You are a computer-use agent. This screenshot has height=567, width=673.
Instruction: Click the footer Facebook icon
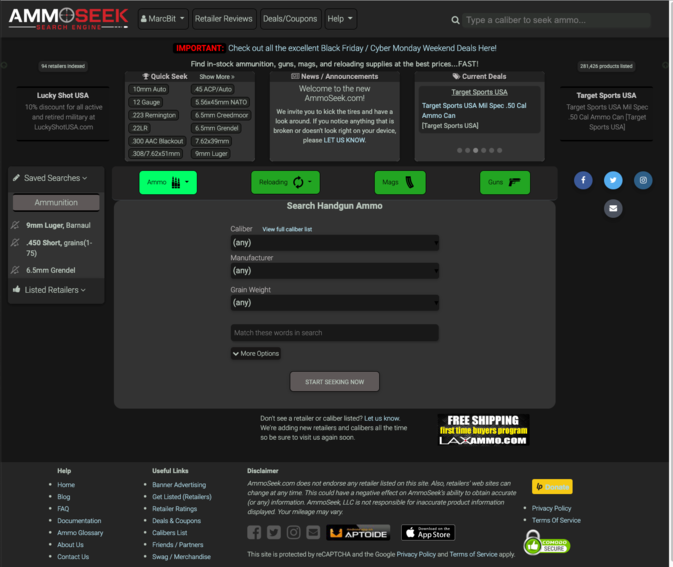coord(254,533)
